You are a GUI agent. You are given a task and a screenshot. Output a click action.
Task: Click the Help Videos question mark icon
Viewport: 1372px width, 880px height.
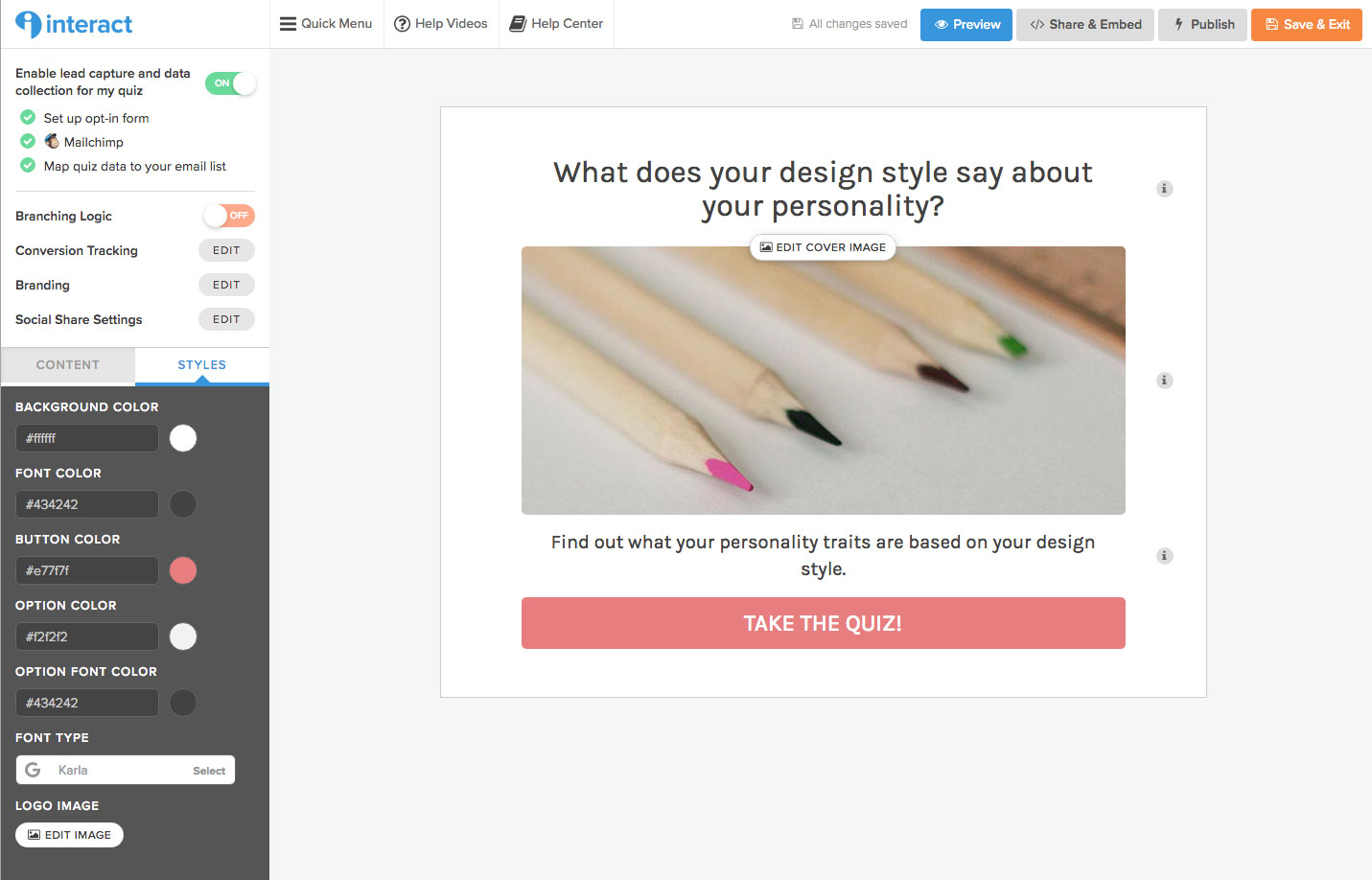[x=402, y=23]
